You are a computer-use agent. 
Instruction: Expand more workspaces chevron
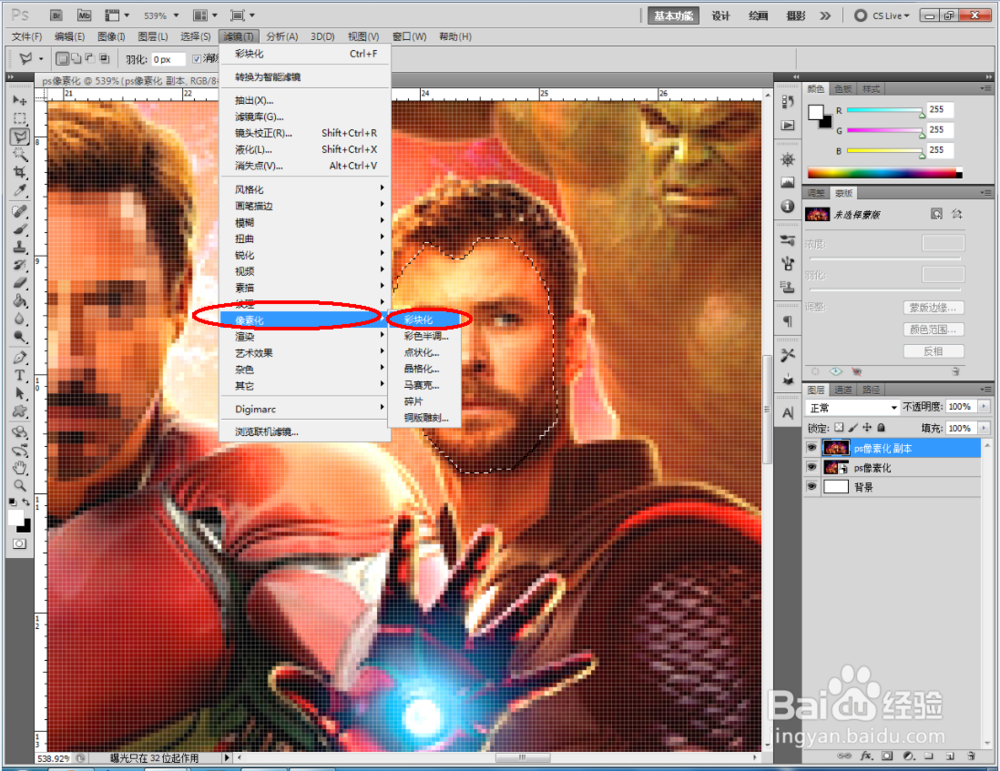pos(825,15)
